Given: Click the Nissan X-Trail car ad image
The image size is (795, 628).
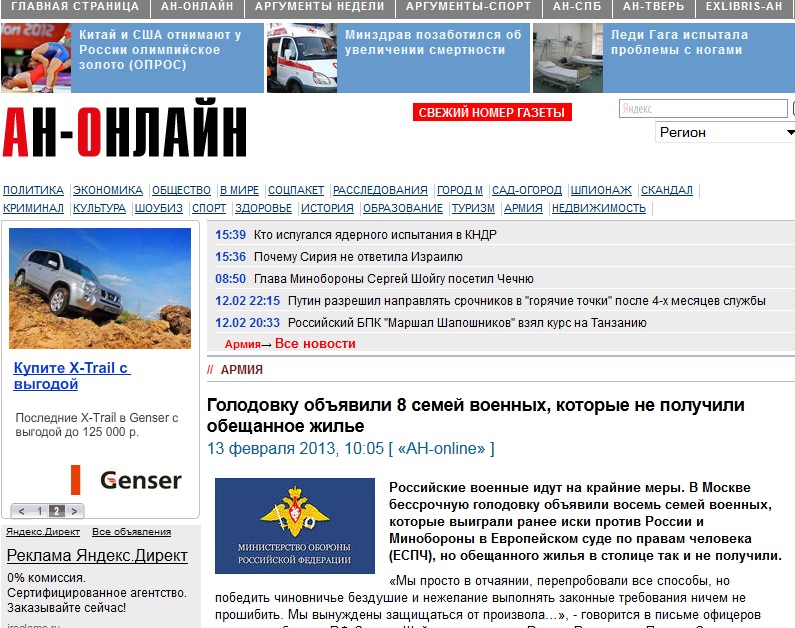Looking at the screenshot, I should pos(100,288).
